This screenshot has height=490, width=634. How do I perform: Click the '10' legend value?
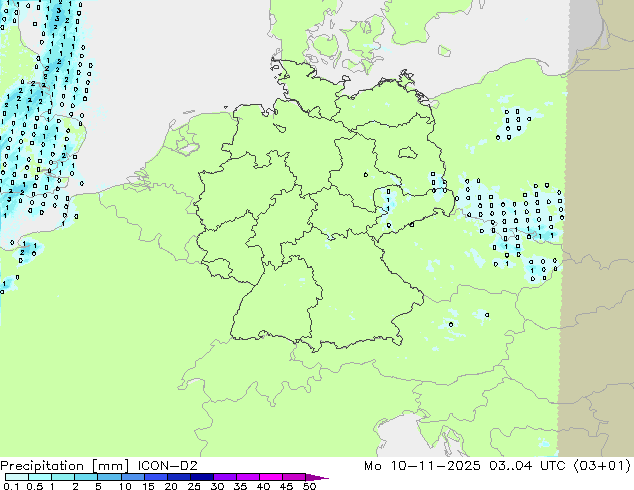coord(125,486)
